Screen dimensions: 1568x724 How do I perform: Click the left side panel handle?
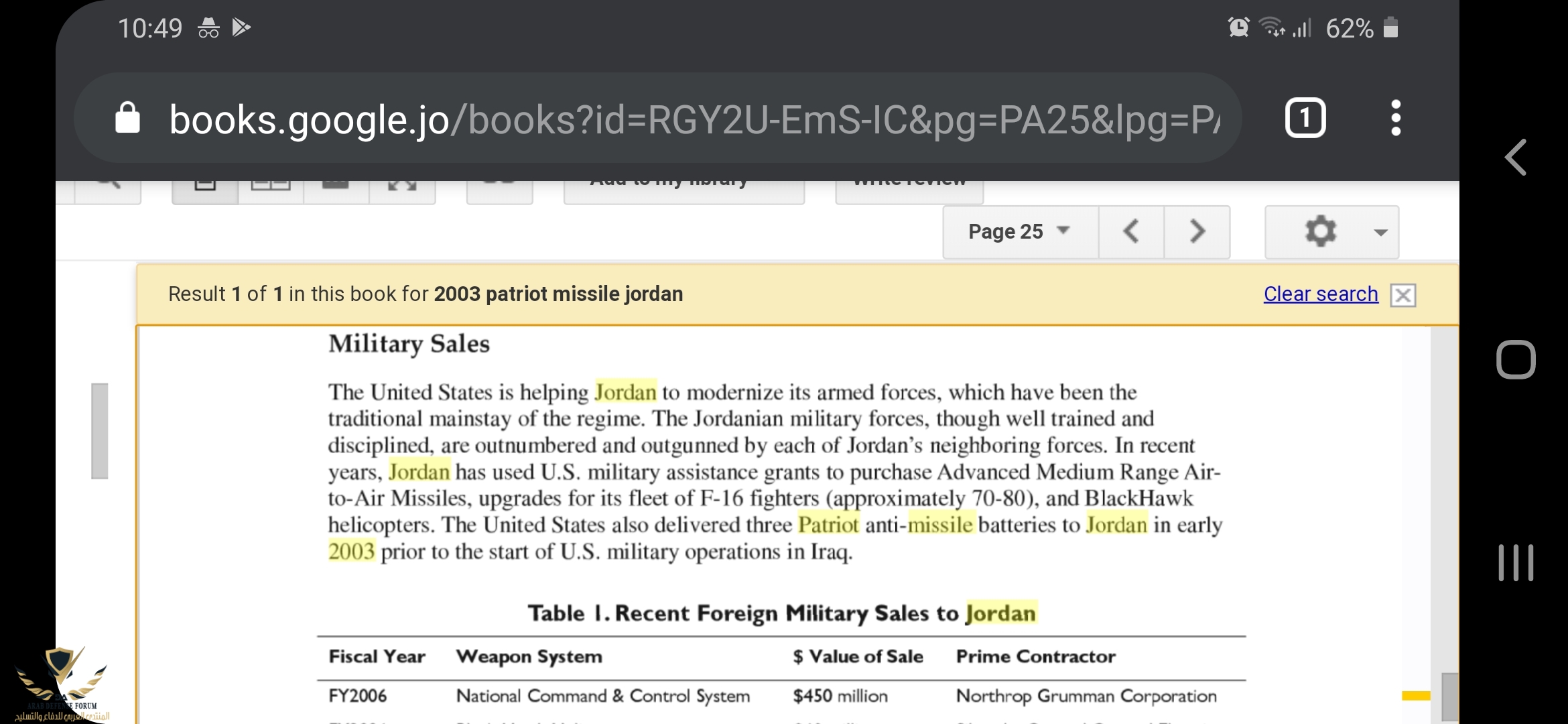100,431
